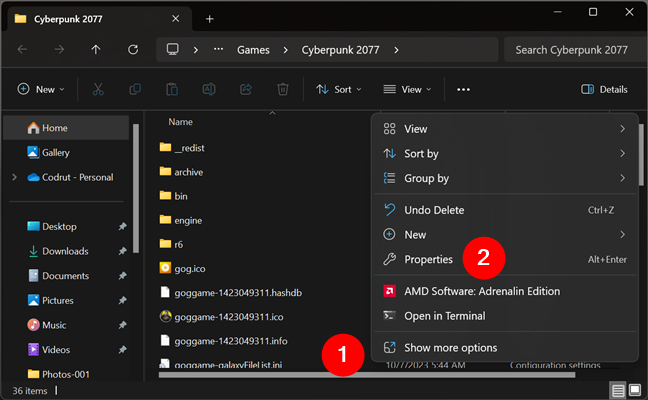Click the Games breadcrumb in address bar
The height and width of the screenshot is (400, 648).
254,49
